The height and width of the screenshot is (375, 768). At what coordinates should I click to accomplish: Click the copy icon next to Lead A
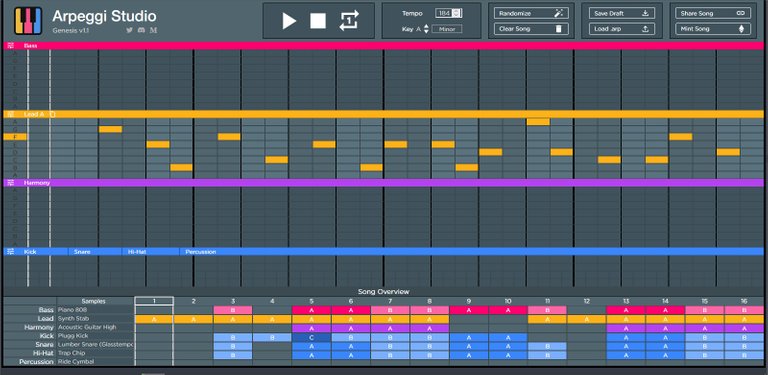coord(53,114)
